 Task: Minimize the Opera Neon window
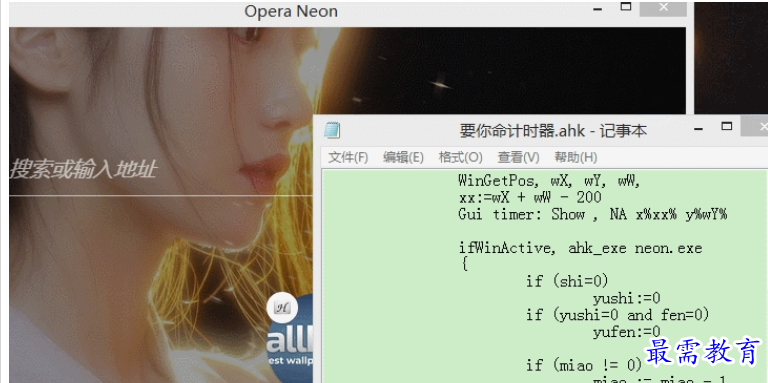[x=597, y=9]
